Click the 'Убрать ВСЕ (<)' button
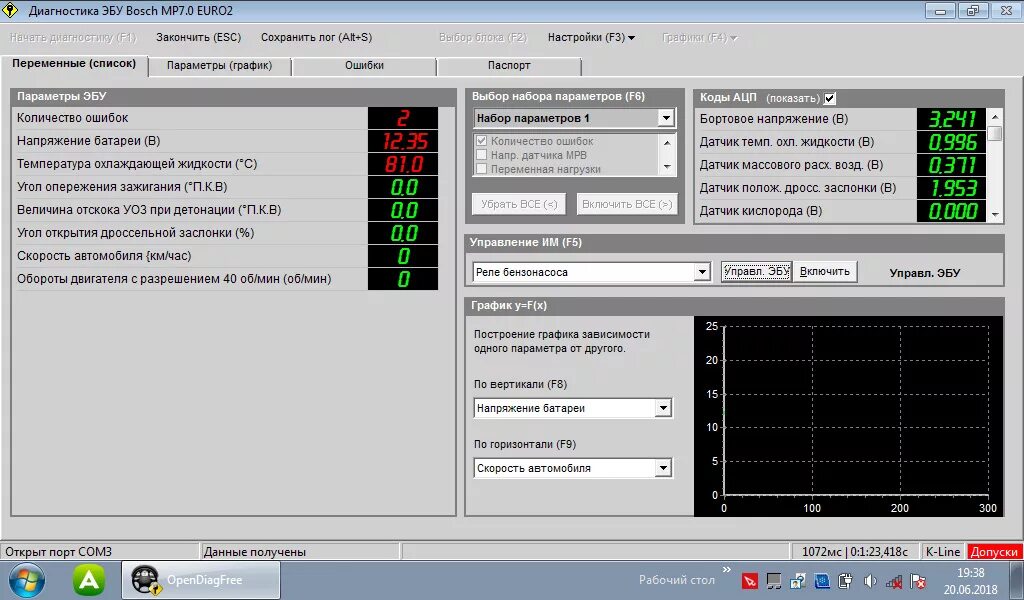Screen dimensions: 1024x600 tap(519, 204)
